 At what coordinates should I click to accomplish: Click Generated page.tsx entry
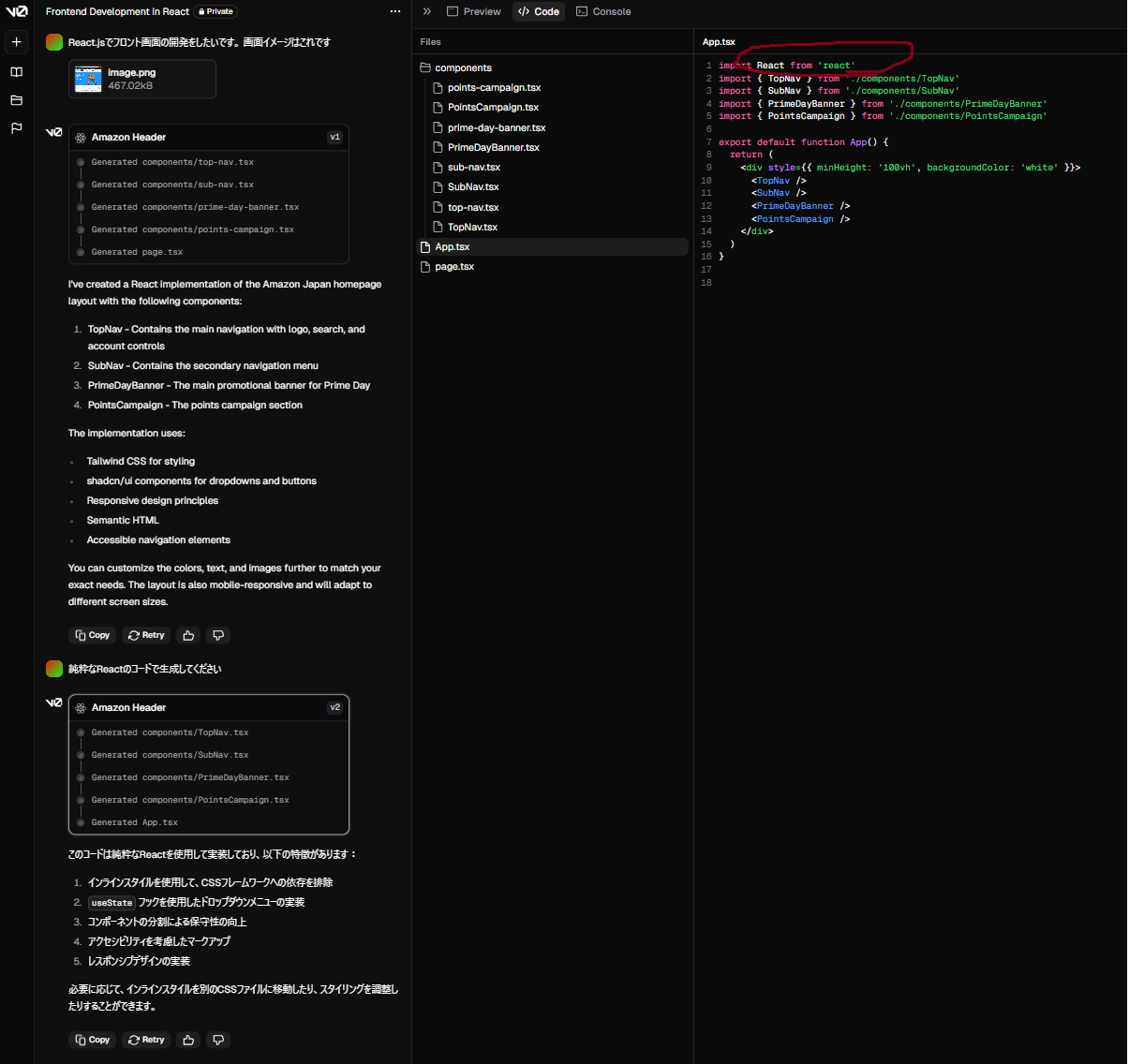pyautogui.click(x=137, y=252)
